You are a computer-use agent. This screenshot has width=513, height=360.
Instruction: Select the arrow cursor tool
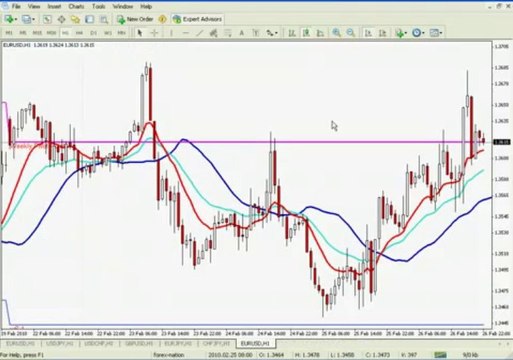[140, 33]
